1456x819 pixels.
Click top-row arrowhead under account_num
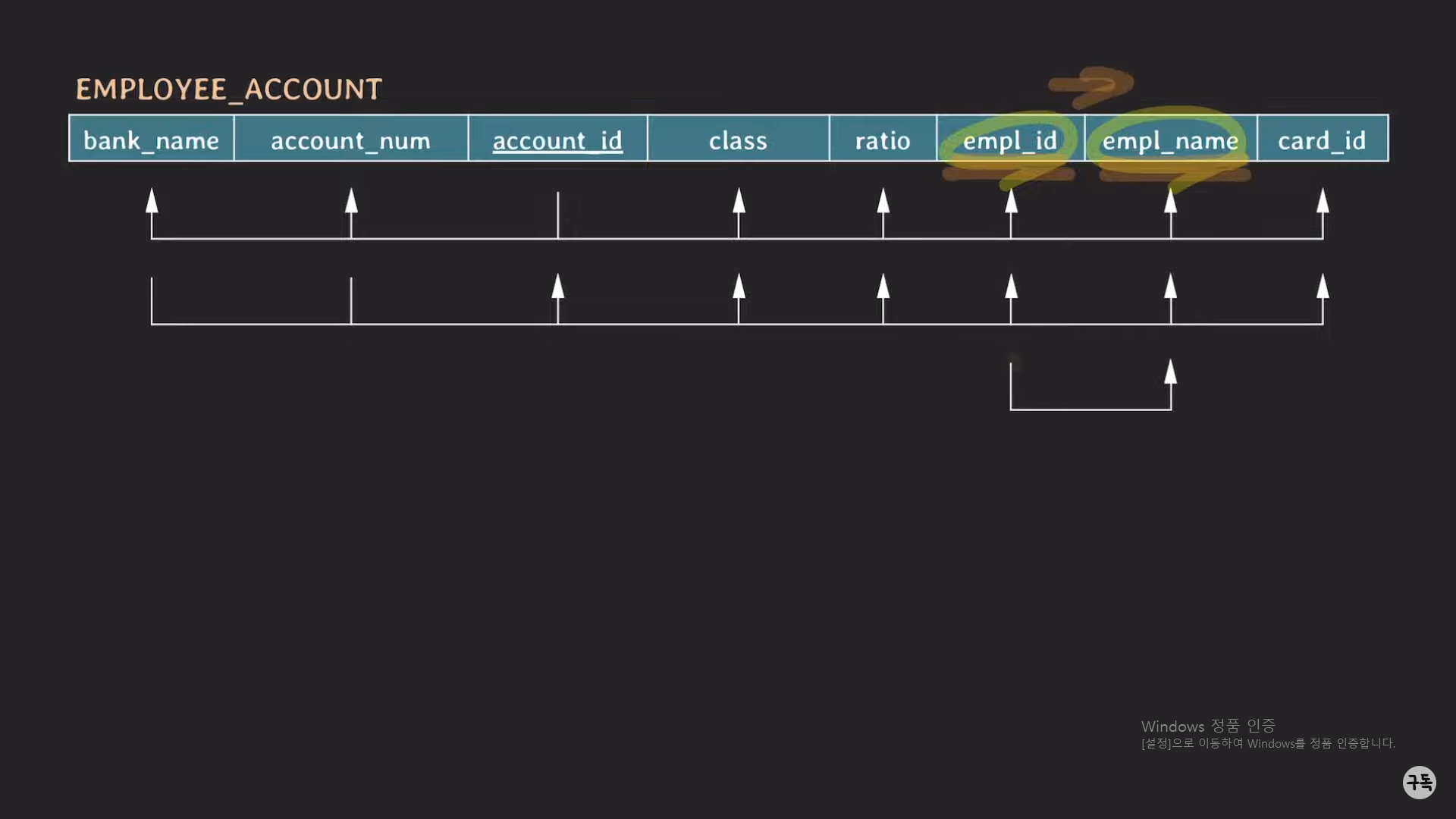351,200
